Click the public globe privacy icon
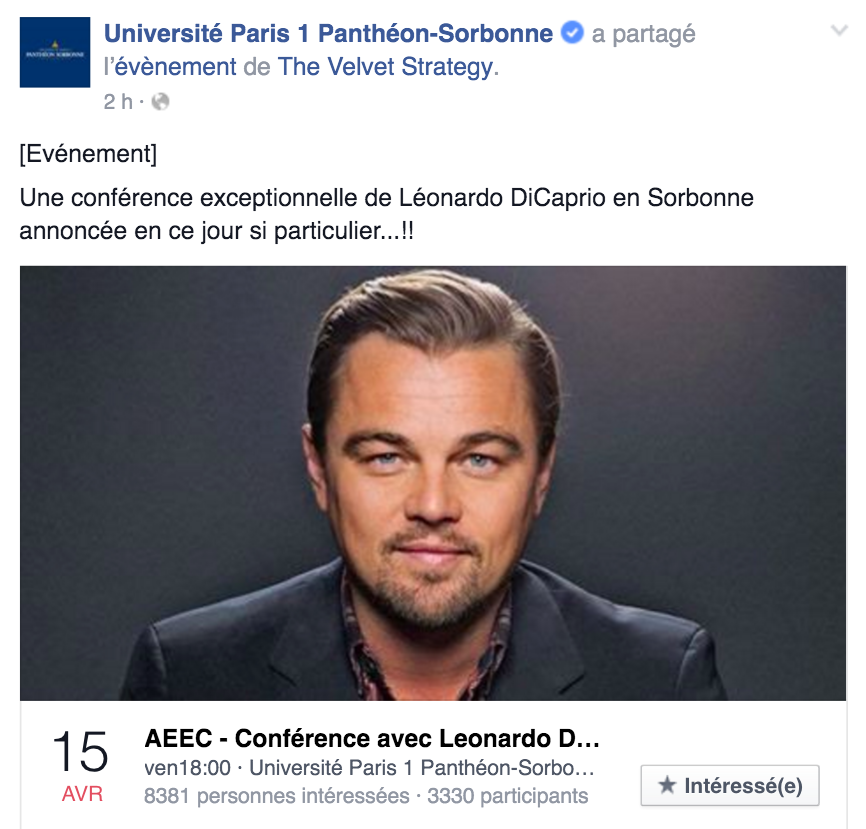The height and width of the screenshot is (829, 866). pyautogui.click(x=160, y=102)
